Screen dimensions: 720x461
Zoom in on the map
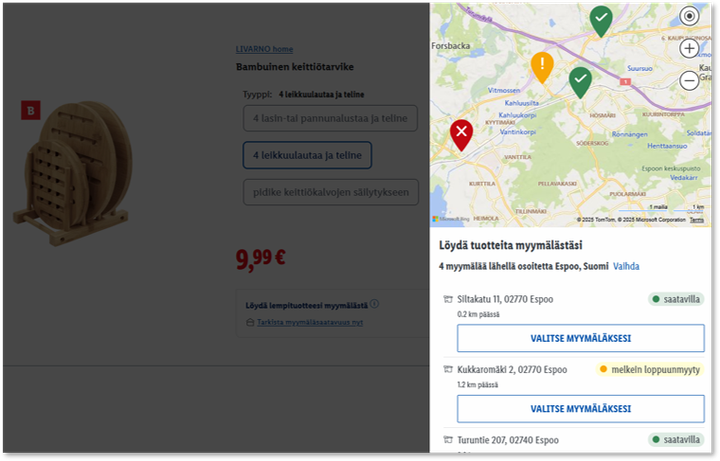689,48
